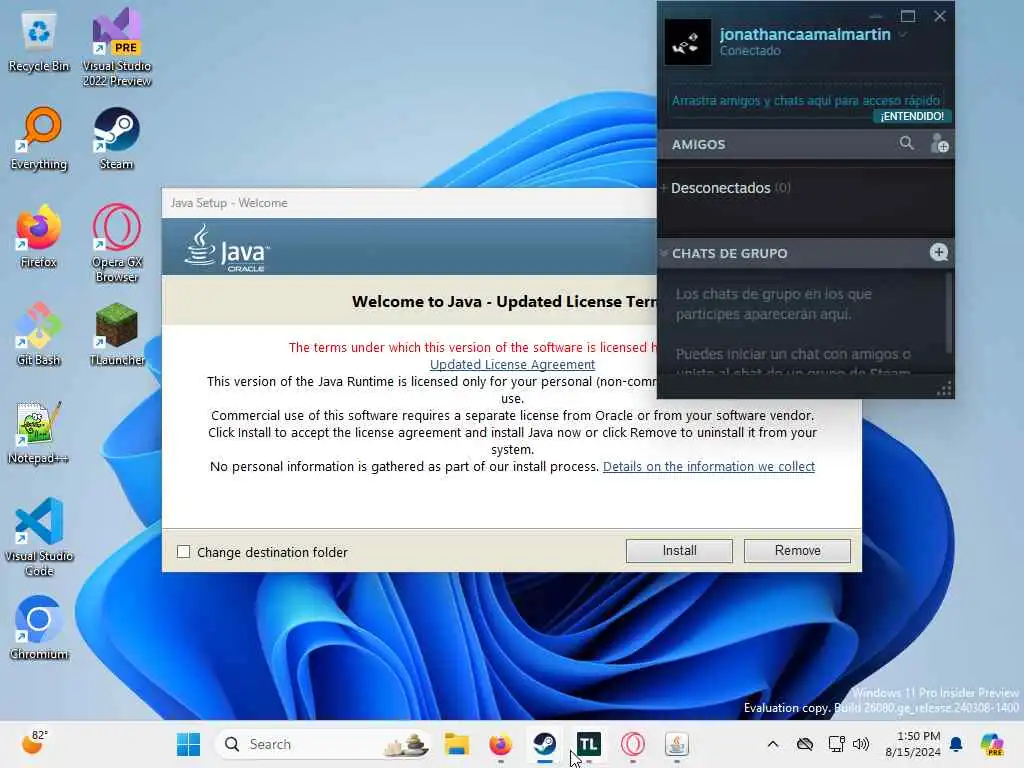Click the Opera GX taskbar icon
Viewport: 1024px width, 768px height.
pyautogui.click(x=632, y=744)
